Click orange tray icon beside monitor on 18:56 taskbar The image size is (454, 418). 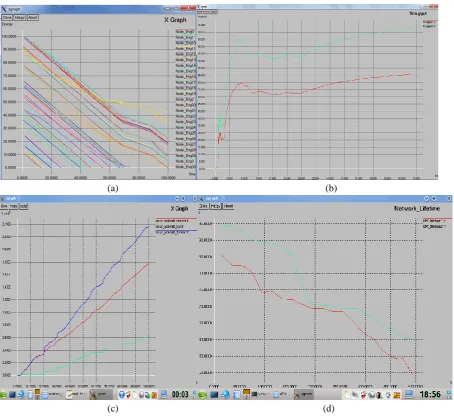[397, 395]
